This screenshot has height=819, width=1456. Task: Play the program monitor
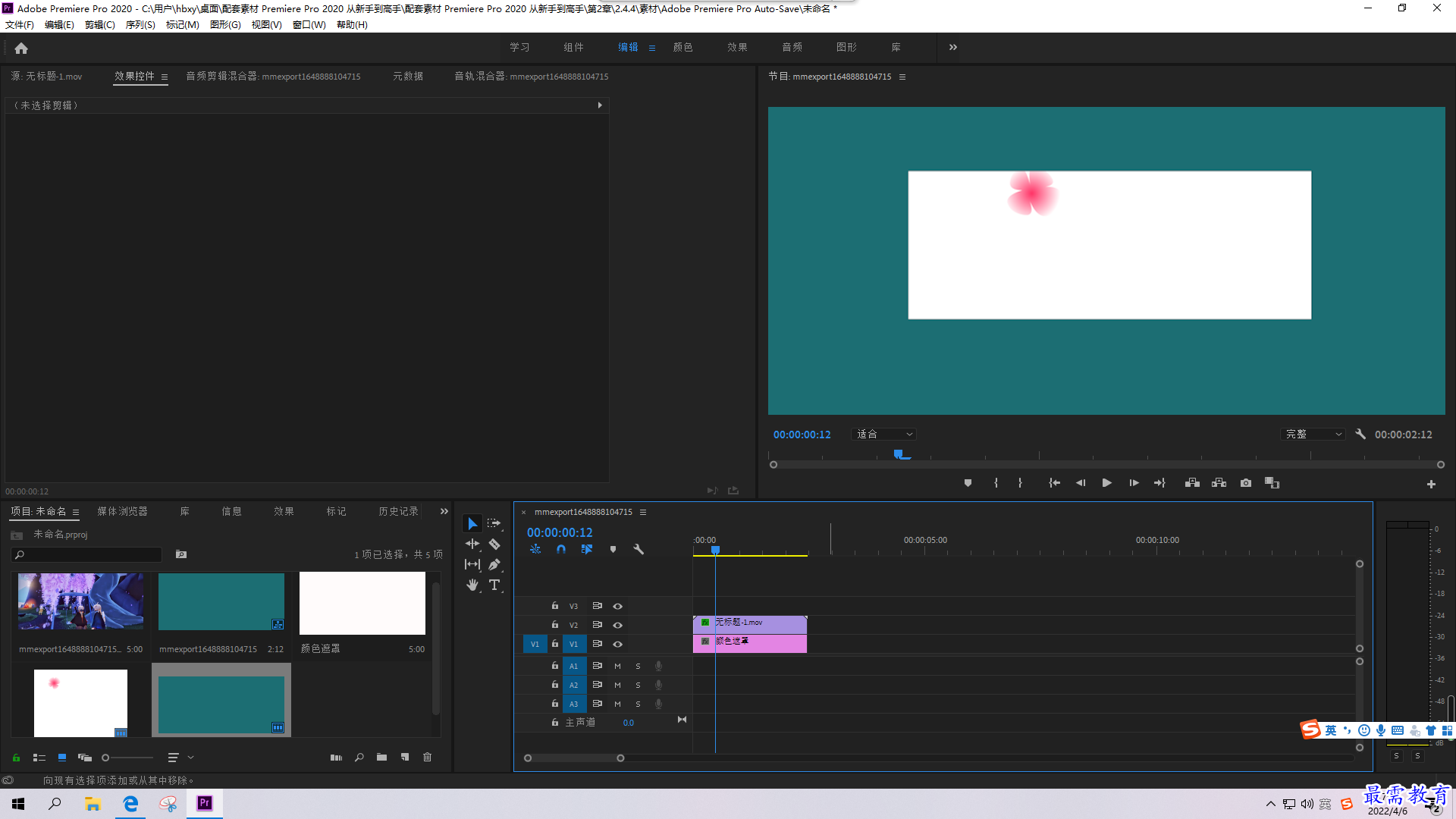point(1106,483)
